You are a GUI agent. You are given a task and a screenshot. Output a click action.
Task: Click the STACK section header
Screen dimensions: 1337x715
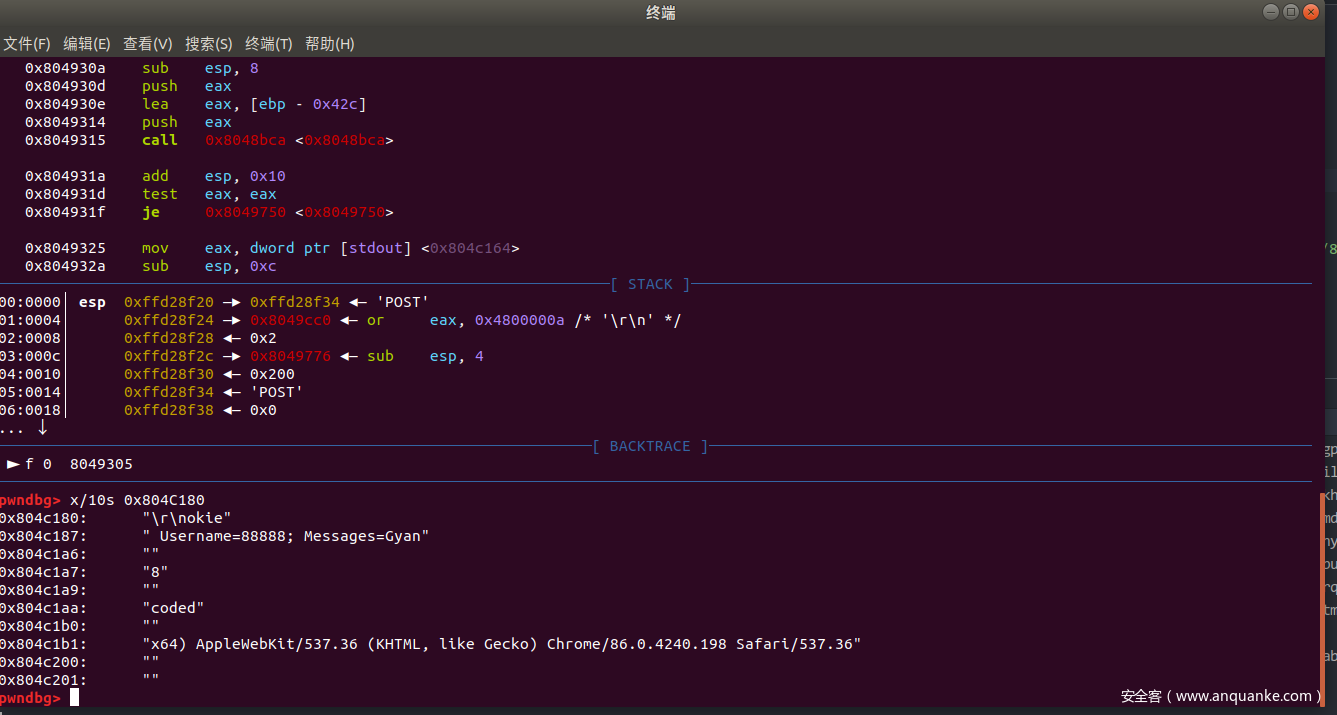click(650, 284)
